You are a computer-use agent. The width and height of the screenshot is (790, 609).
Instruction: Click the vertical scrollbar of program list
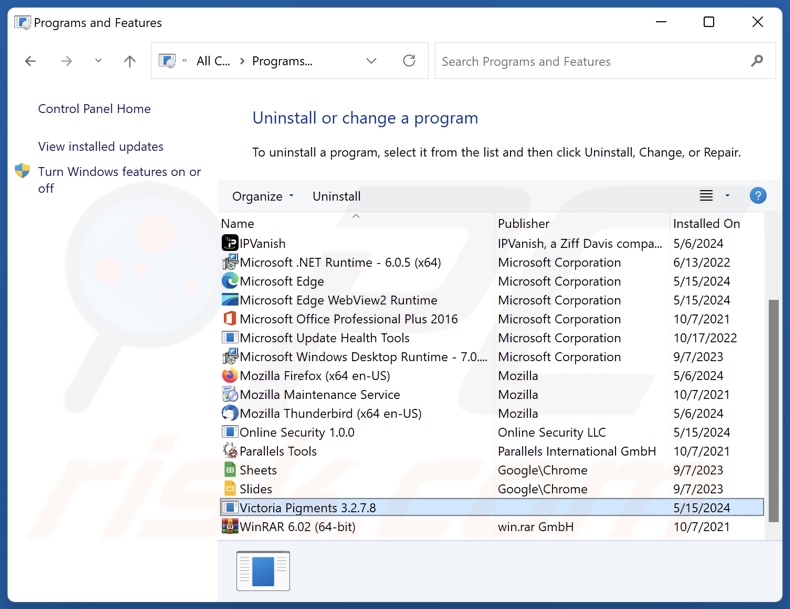click(x=772, y=408)
